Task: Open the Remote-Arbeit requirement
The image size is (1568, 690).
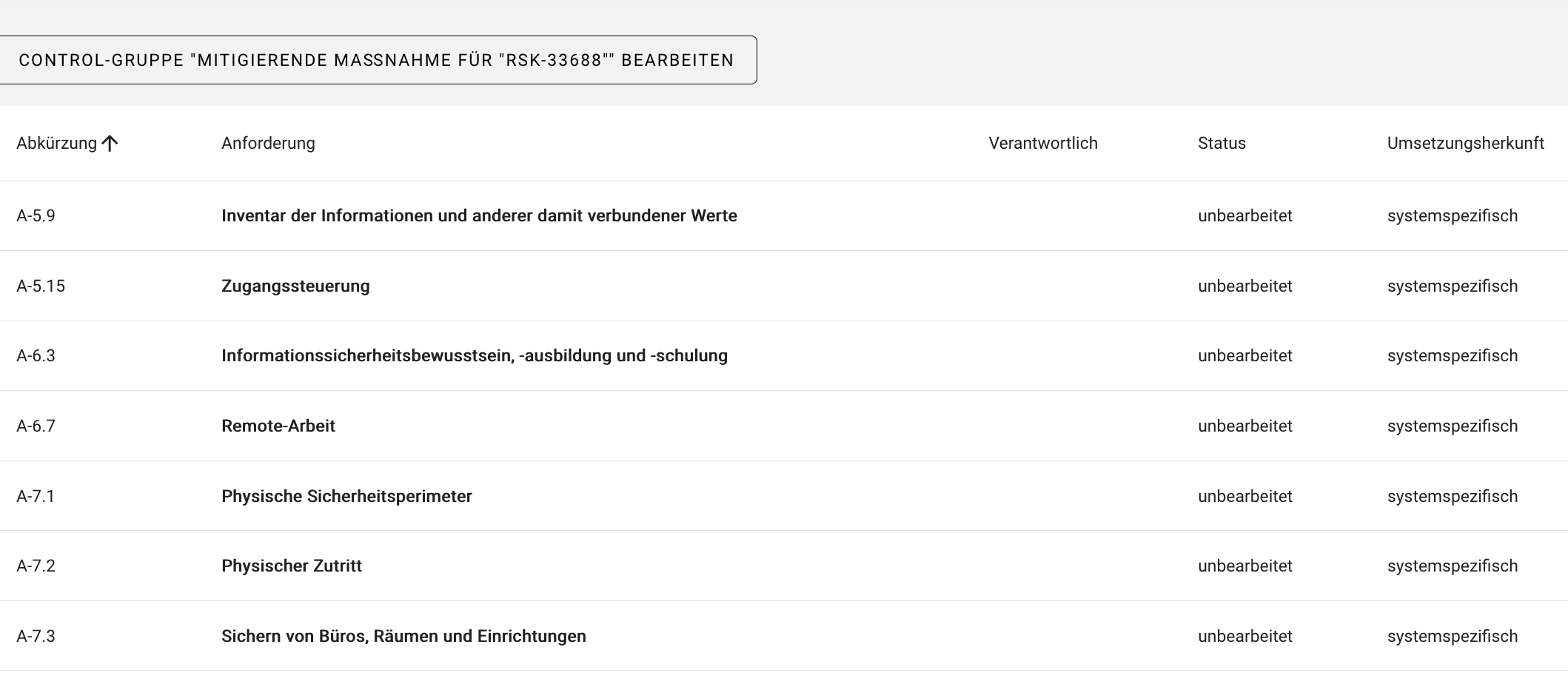Action: coord(278,426)
